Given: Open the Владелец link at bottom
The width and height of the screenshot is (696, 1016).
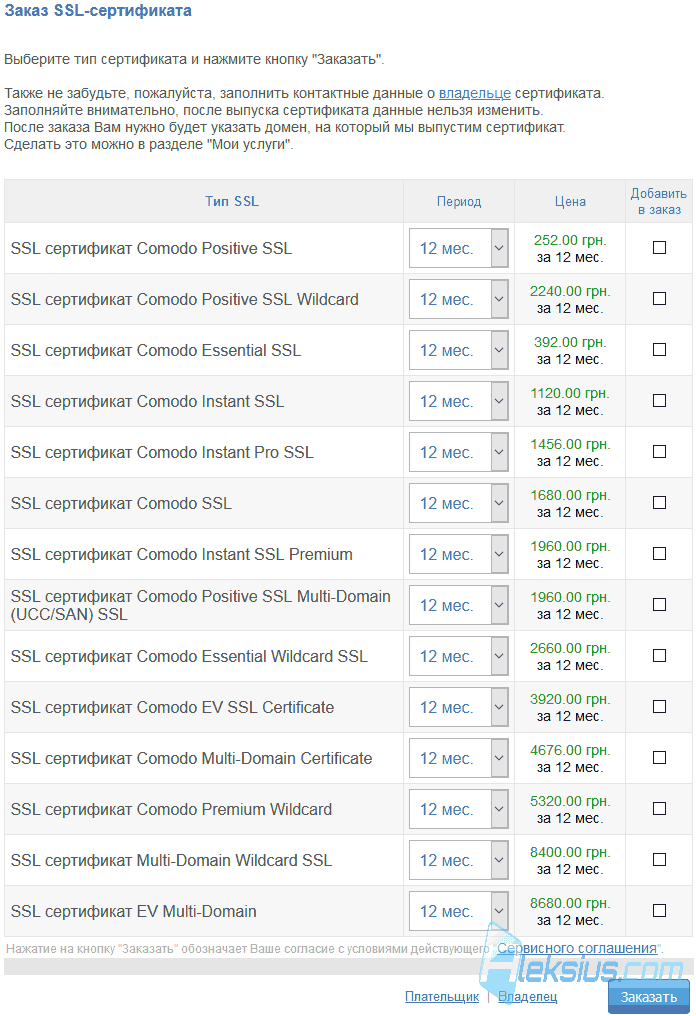Looking at the screenshot, I should click(x=528, y=997).
